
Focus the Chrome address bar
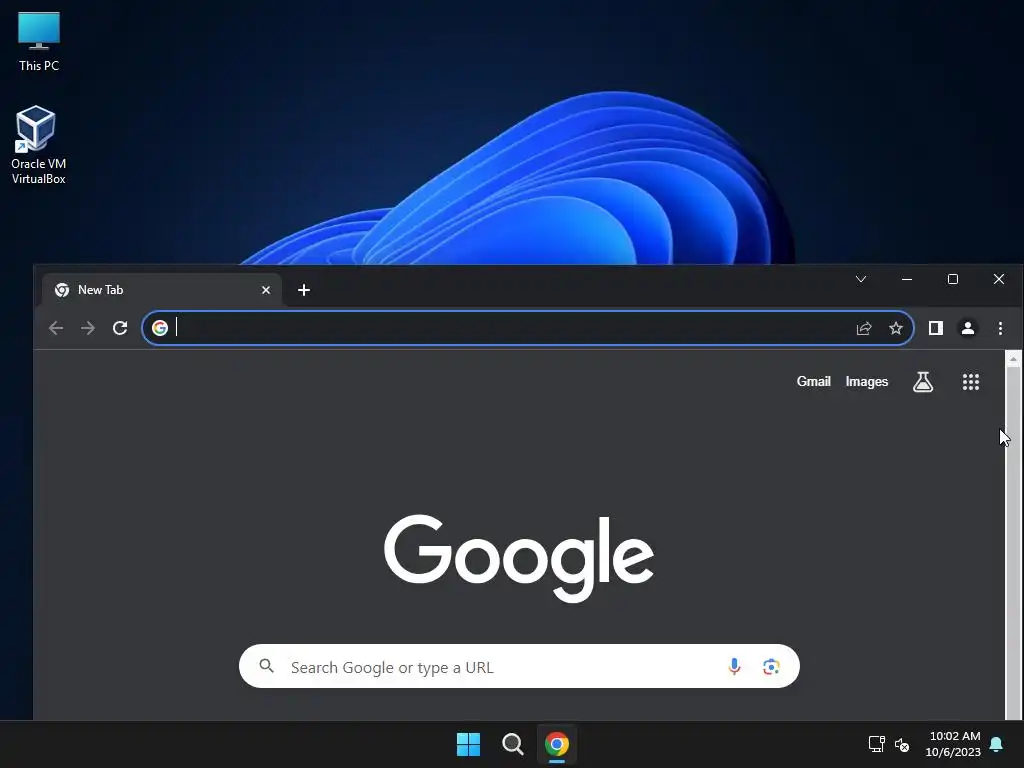528,328
